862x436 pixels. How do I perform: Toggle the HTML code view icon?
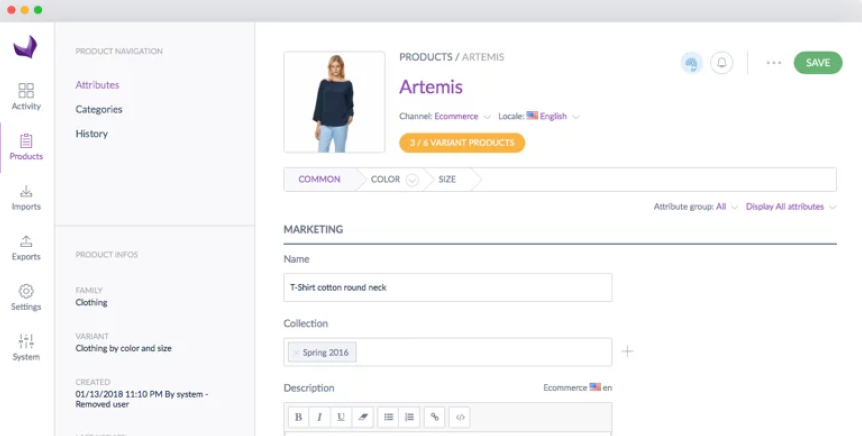460,417
